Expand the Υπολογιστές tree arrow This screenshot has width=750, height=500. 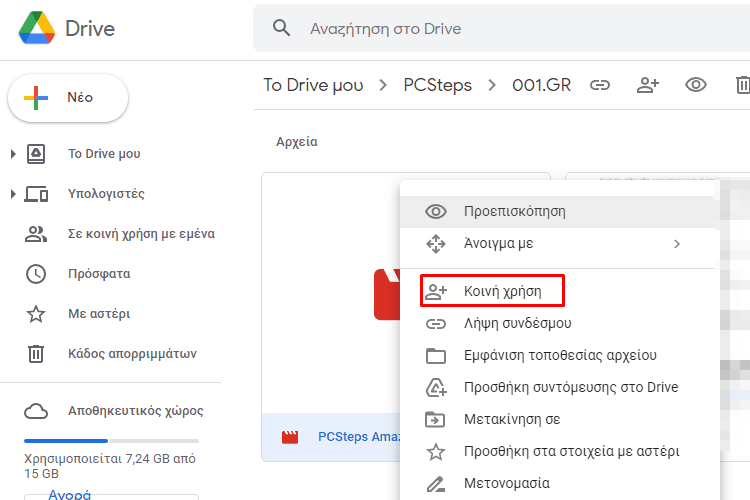13,194
